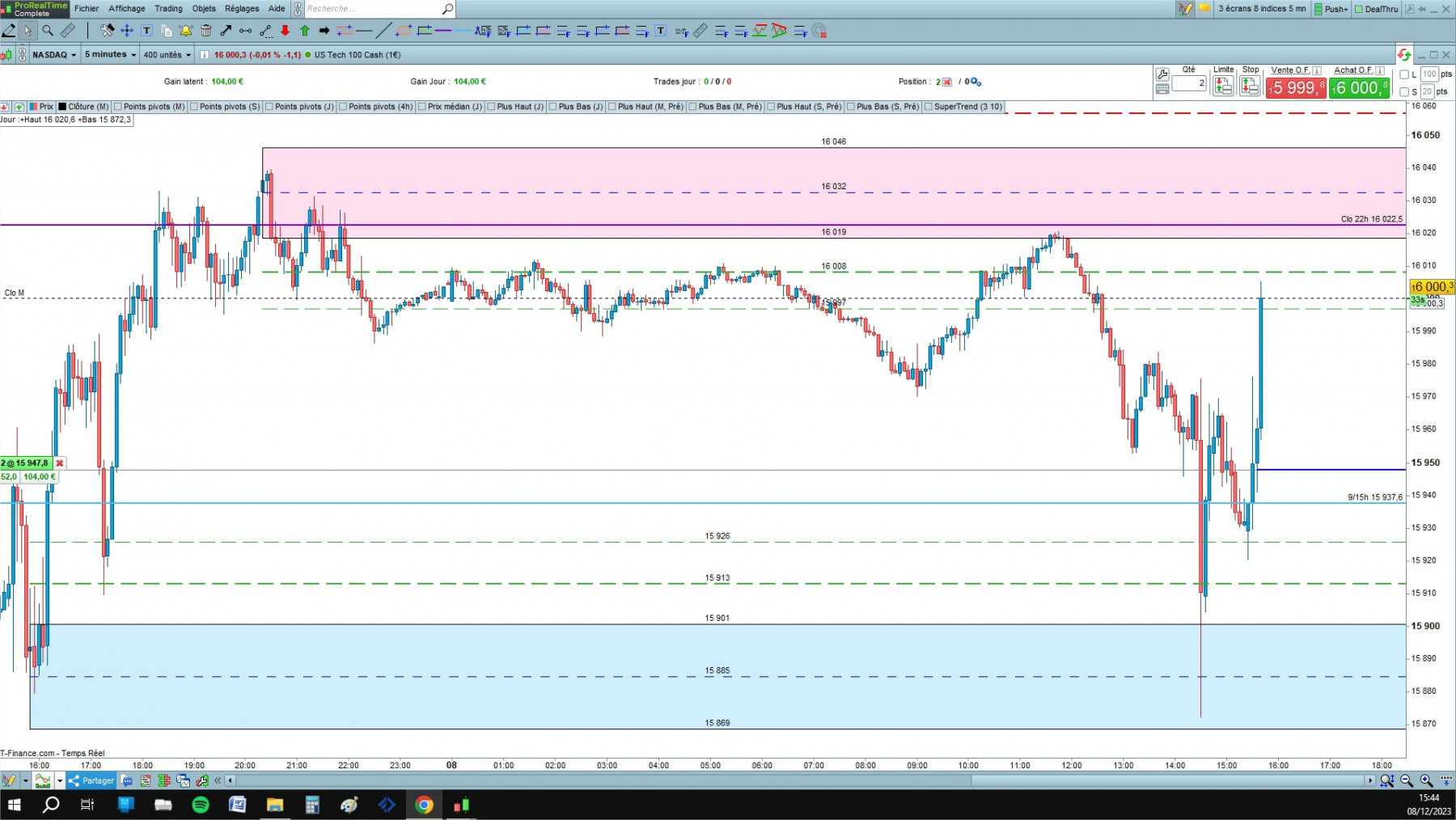Open the Objets menu
The height and width of the screenshot is (820, 1456).
click(204, 9)
